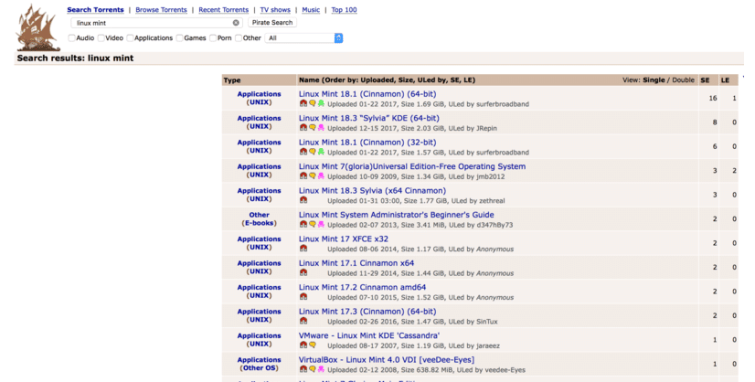Enable the Audio checkbox
This screenshot has width=755, height=382.
click(x=72, y=38)
